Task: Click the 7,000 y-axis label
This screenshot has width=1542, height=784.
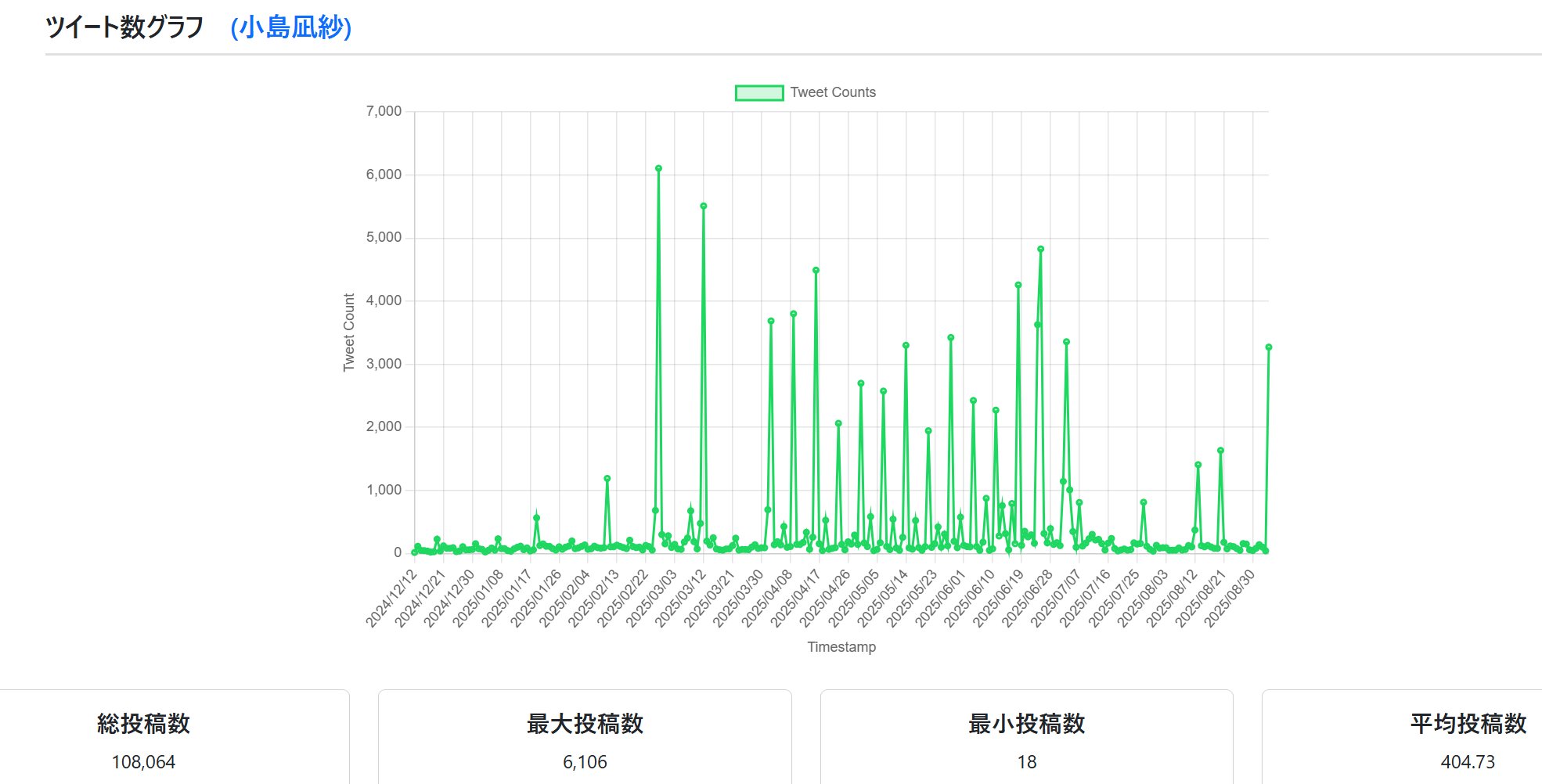Action: (x=384, y=112)
